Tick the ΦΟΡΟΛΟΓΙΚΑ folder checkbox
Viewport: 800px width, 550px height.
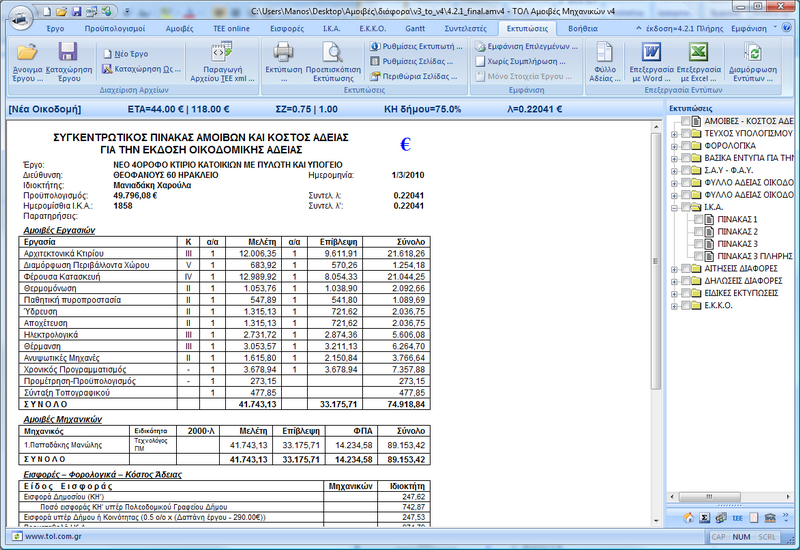[684, 145]
